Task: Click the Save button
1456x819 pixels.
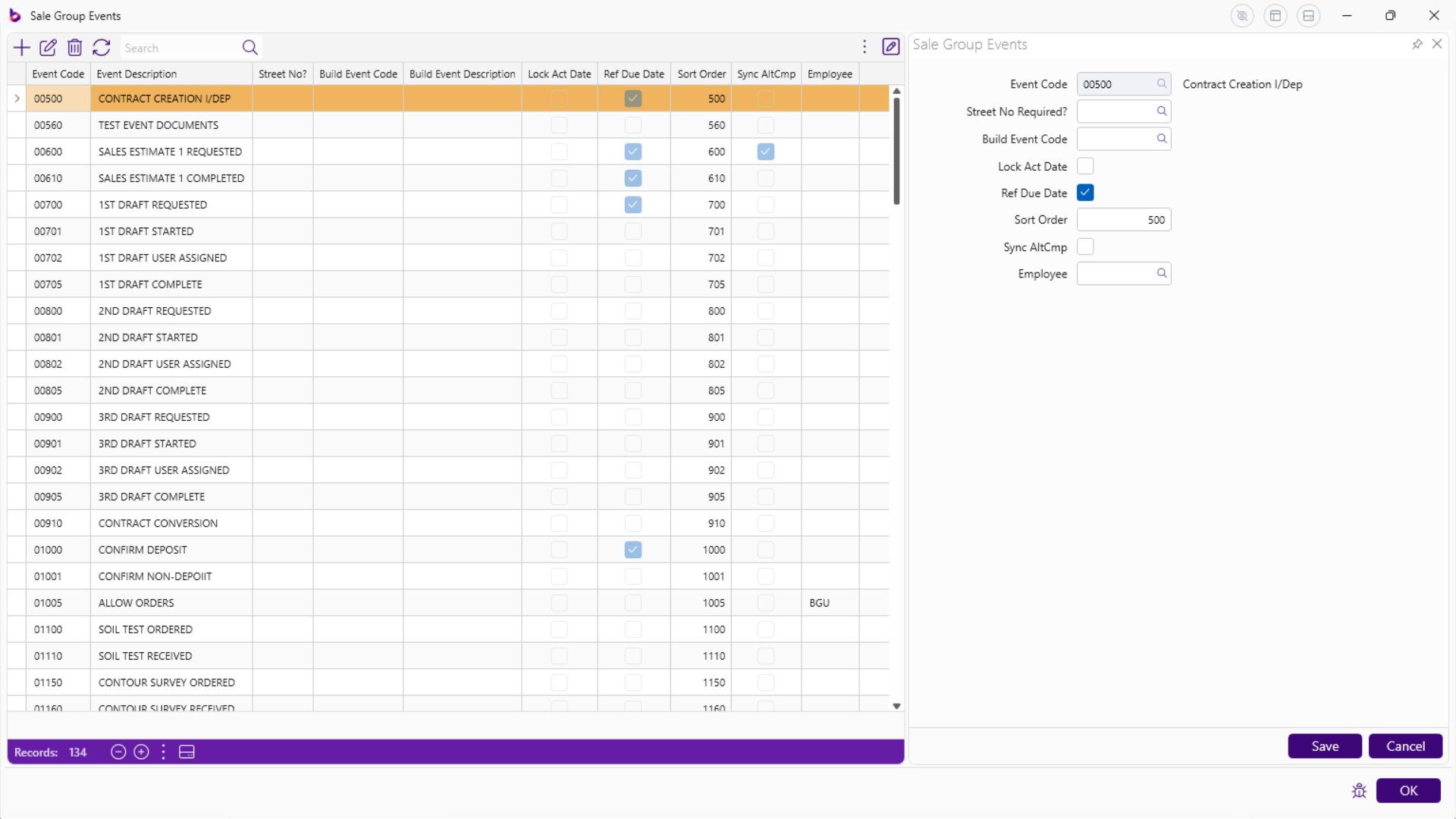Action: [x=1324, y=746]
